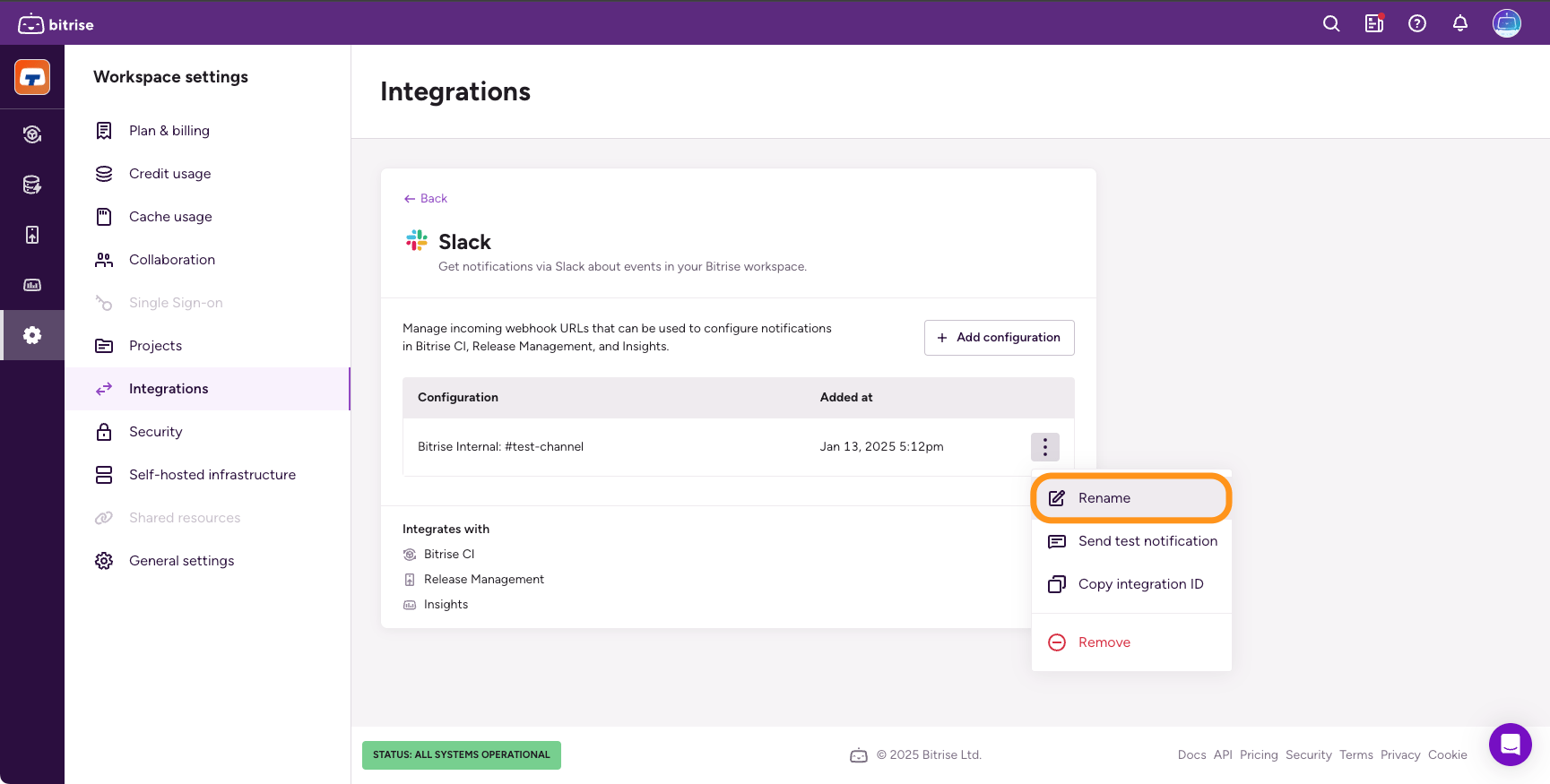Image resolution: width=1550 pixels, height=784 pixels.
Task: Open Plan & billing settings
Action: click(169, 131)
